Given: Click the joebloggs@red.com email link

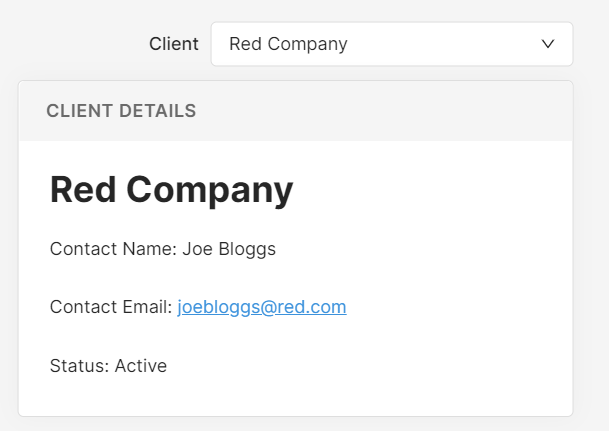Looking at the screenshot, I should coord(262,307).
